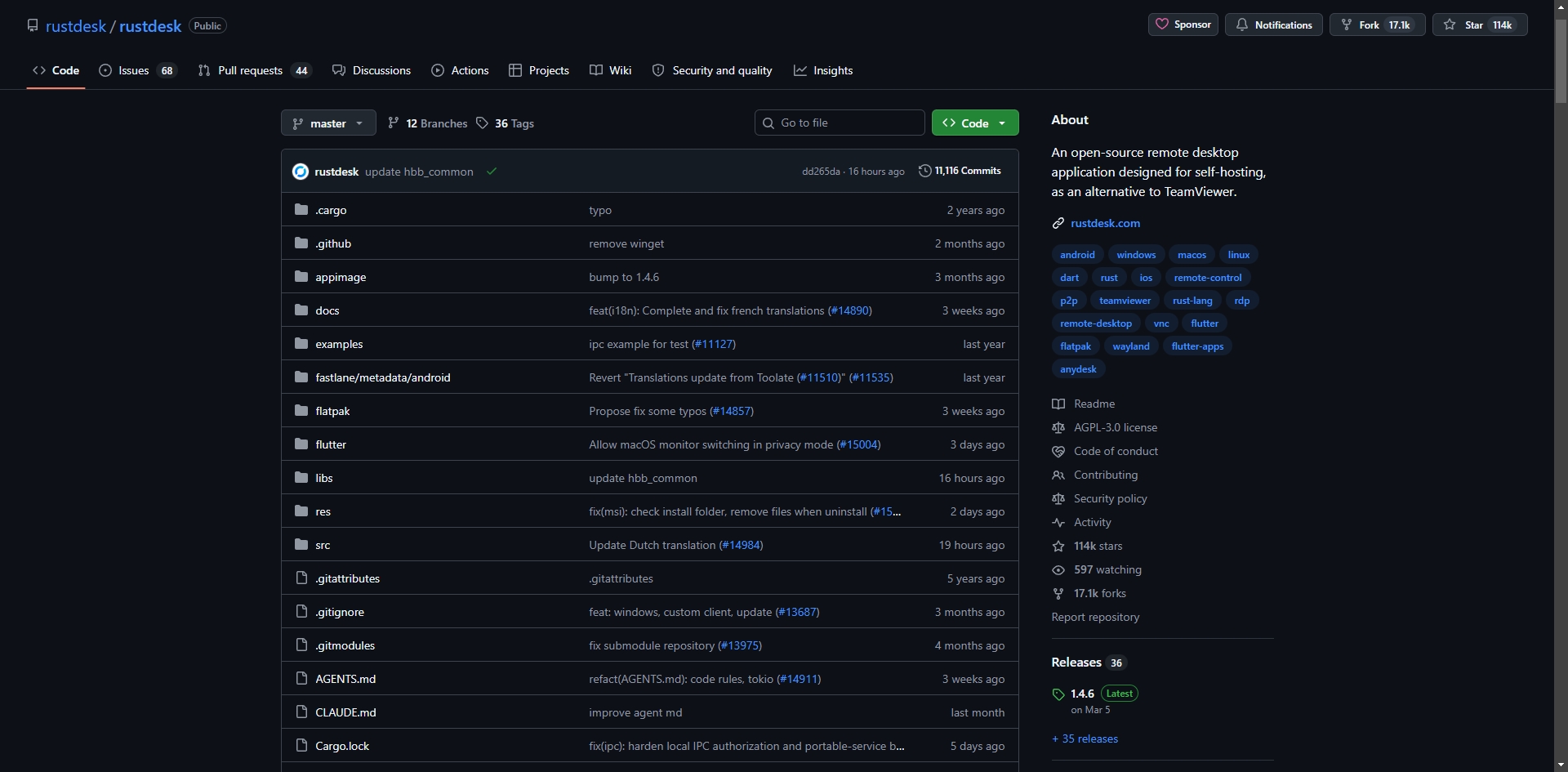
Task: Switch to the Projects tab
Action: pyautogui.click(x=539, y=70)
